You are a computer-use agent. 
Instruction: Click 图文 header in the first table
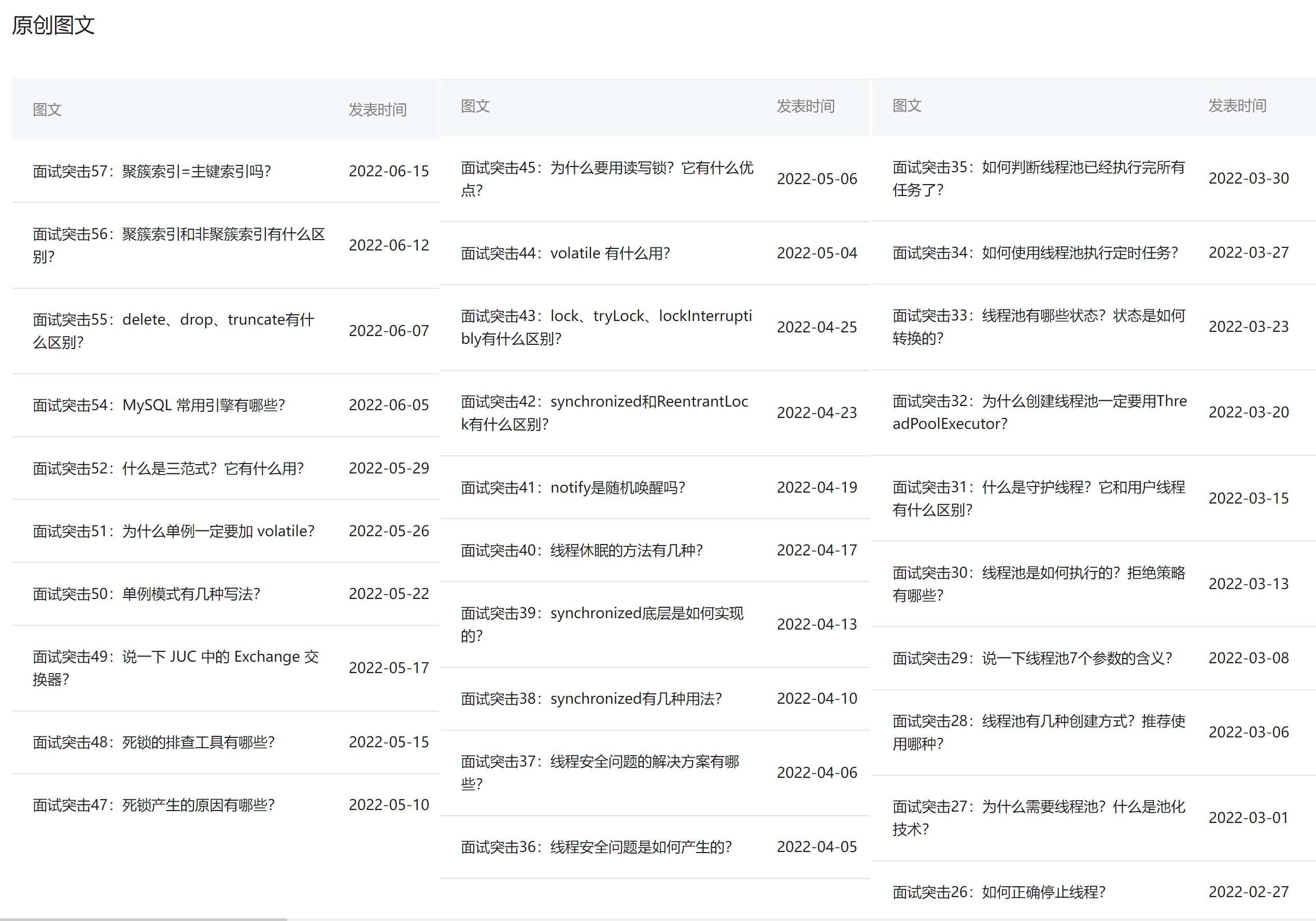pyautogui.click(x=47, y=109)
